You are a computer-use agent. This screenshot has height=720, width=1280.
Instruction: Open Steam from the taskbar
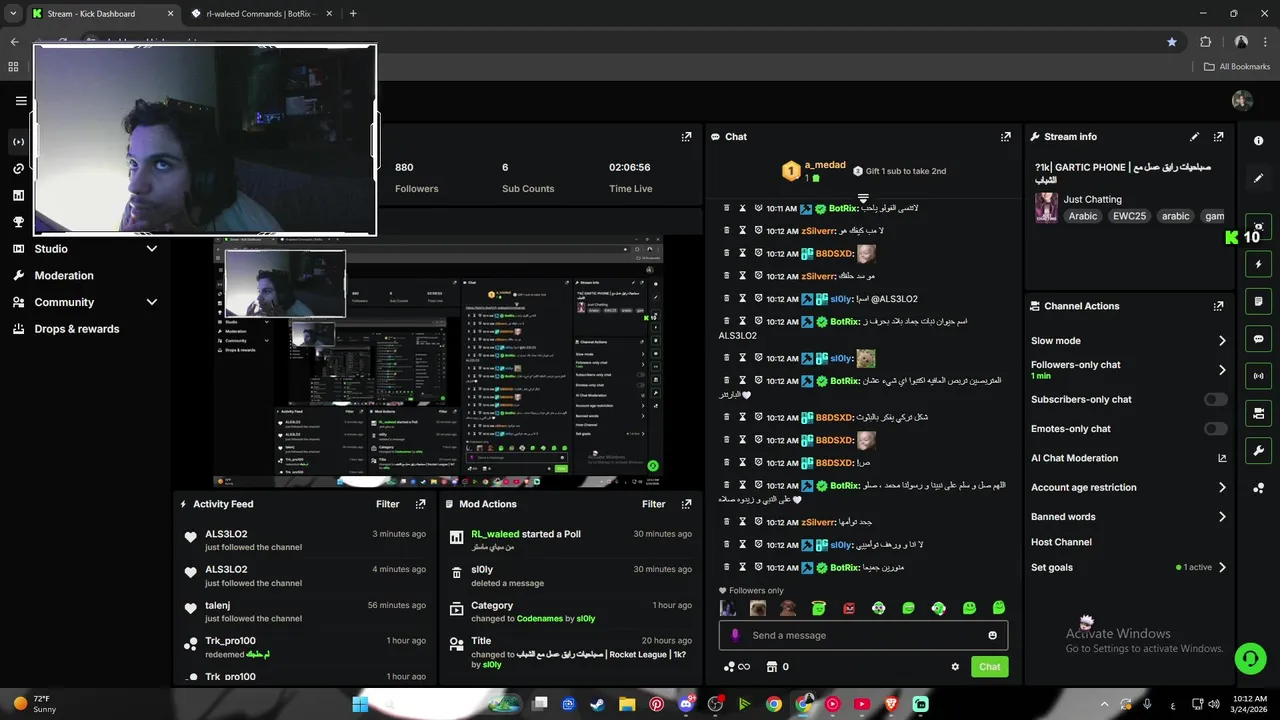click(597, 704)
